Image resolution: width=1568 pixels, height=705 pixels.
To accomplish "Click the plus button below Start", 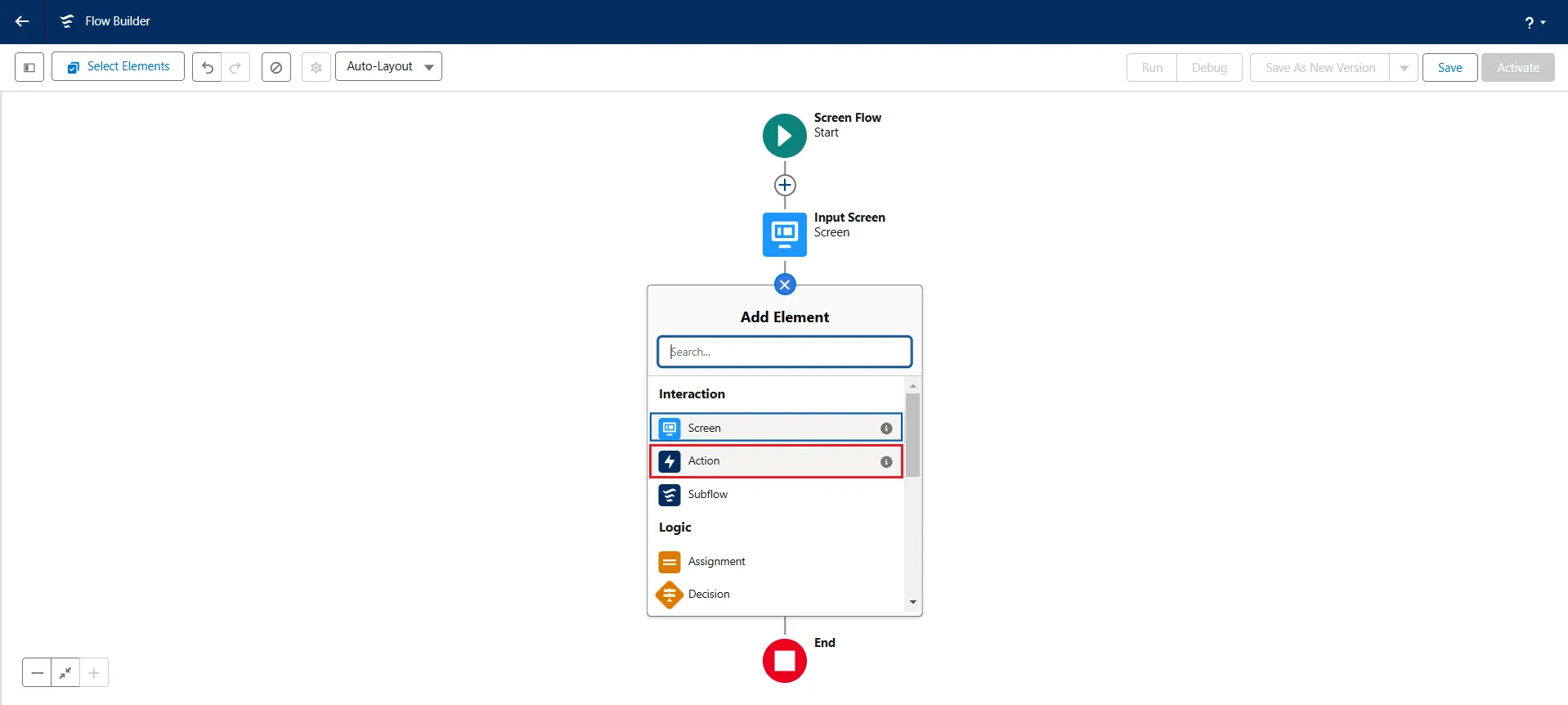I will 785,185.
